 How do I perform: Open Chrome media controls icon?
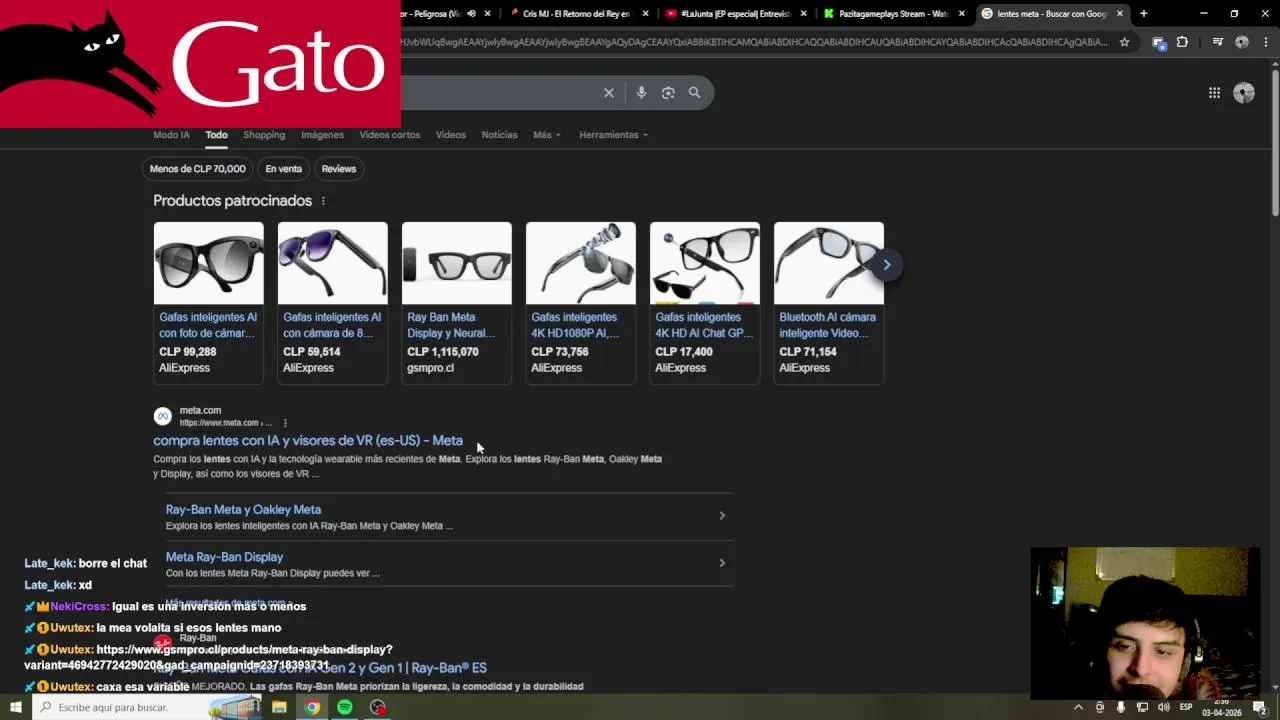[1217, 42]
